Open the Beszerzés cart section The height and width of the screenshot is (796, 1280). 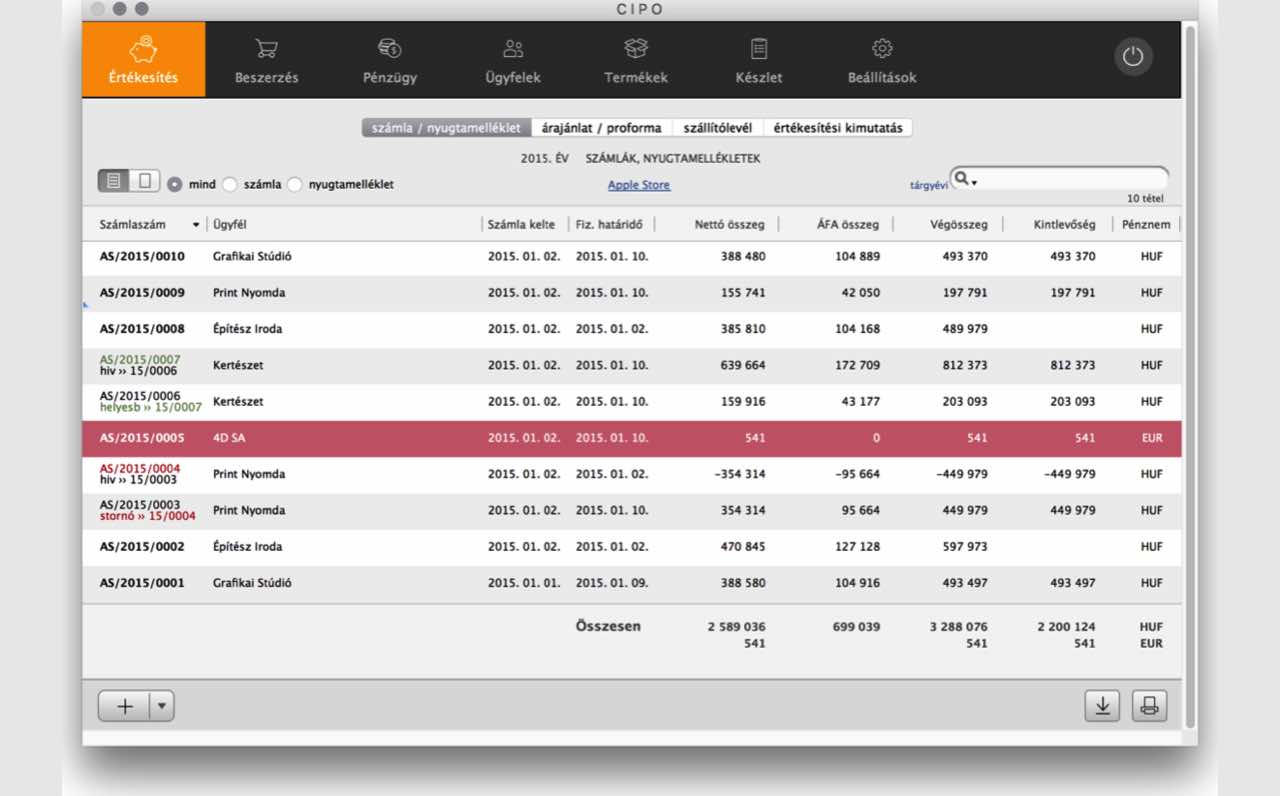266,60
